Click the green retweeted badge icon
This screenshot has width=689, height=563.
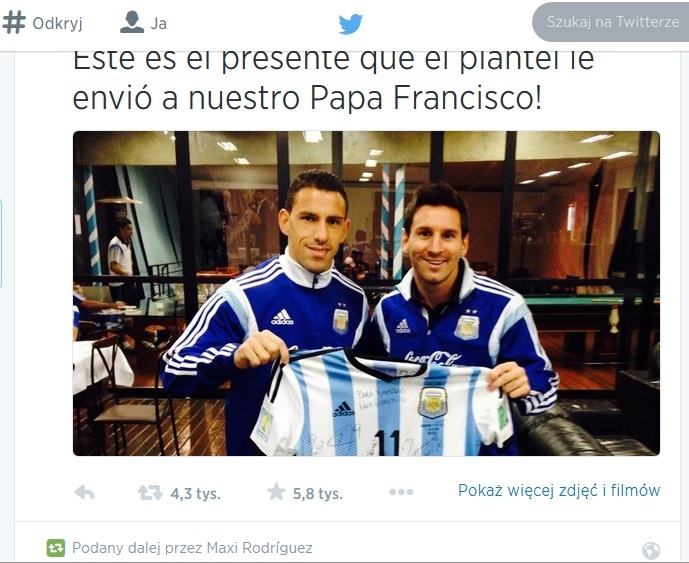pyautogui.click(x=55, y=548)
